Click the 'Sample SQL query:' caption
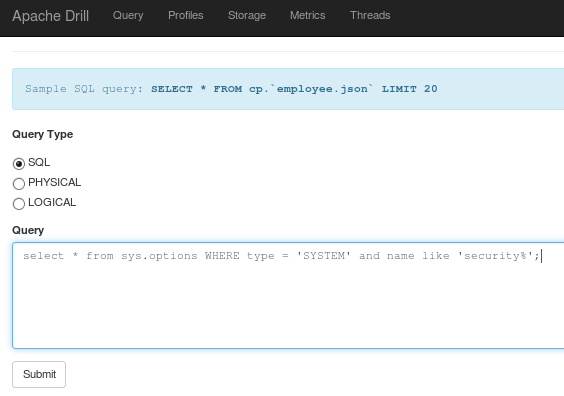 84,89
